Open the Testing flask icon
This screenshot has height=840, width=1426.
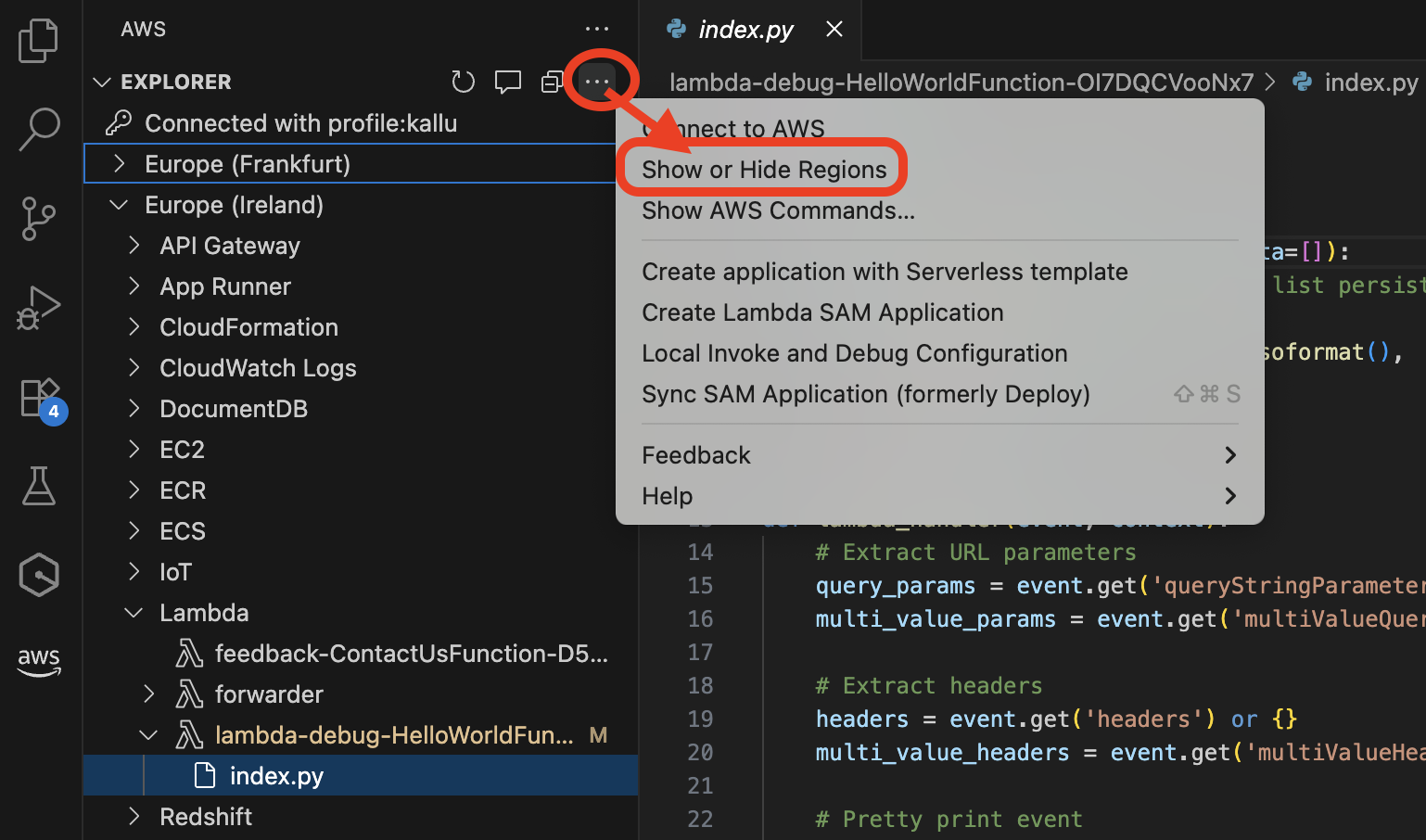click(38, 486)
